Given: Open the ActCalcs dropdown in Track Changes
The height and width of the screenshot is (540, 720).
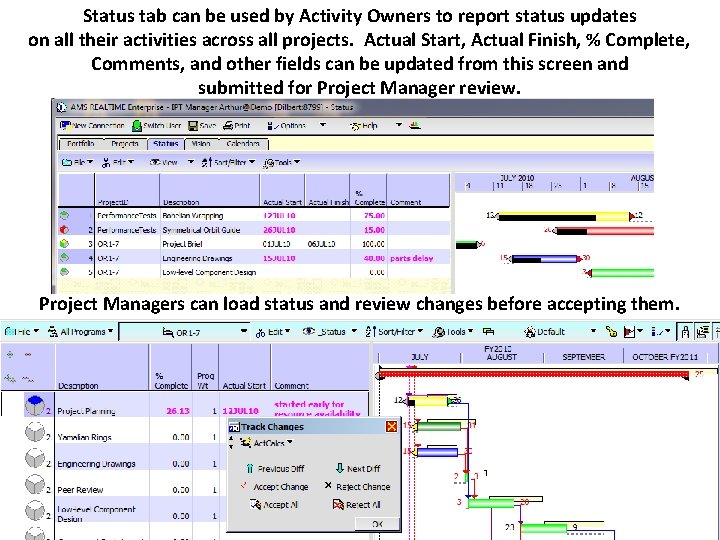Looking at the screenshot, I should (x=267, y=443).
